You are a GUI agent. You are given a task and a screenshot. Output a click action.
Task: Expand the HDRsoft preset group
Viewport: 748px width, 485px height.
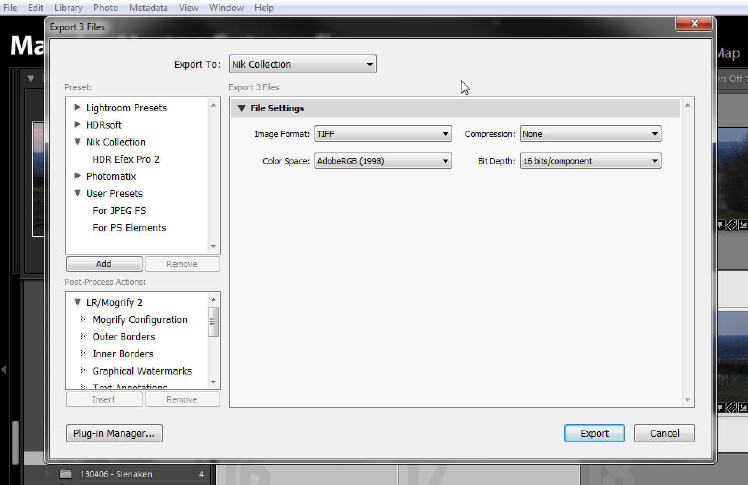(x=77, y=124)
